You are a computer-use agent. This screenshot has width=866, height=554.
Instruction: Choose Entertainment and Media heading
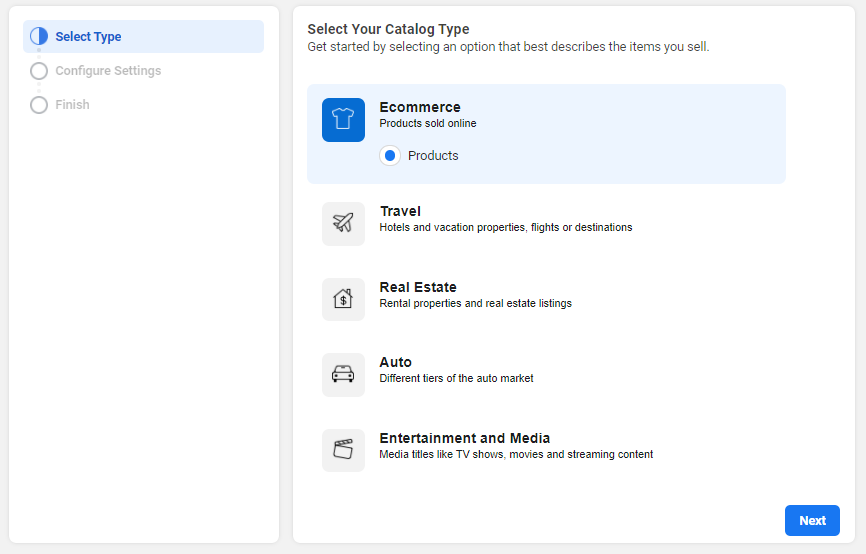coord(464,438)
